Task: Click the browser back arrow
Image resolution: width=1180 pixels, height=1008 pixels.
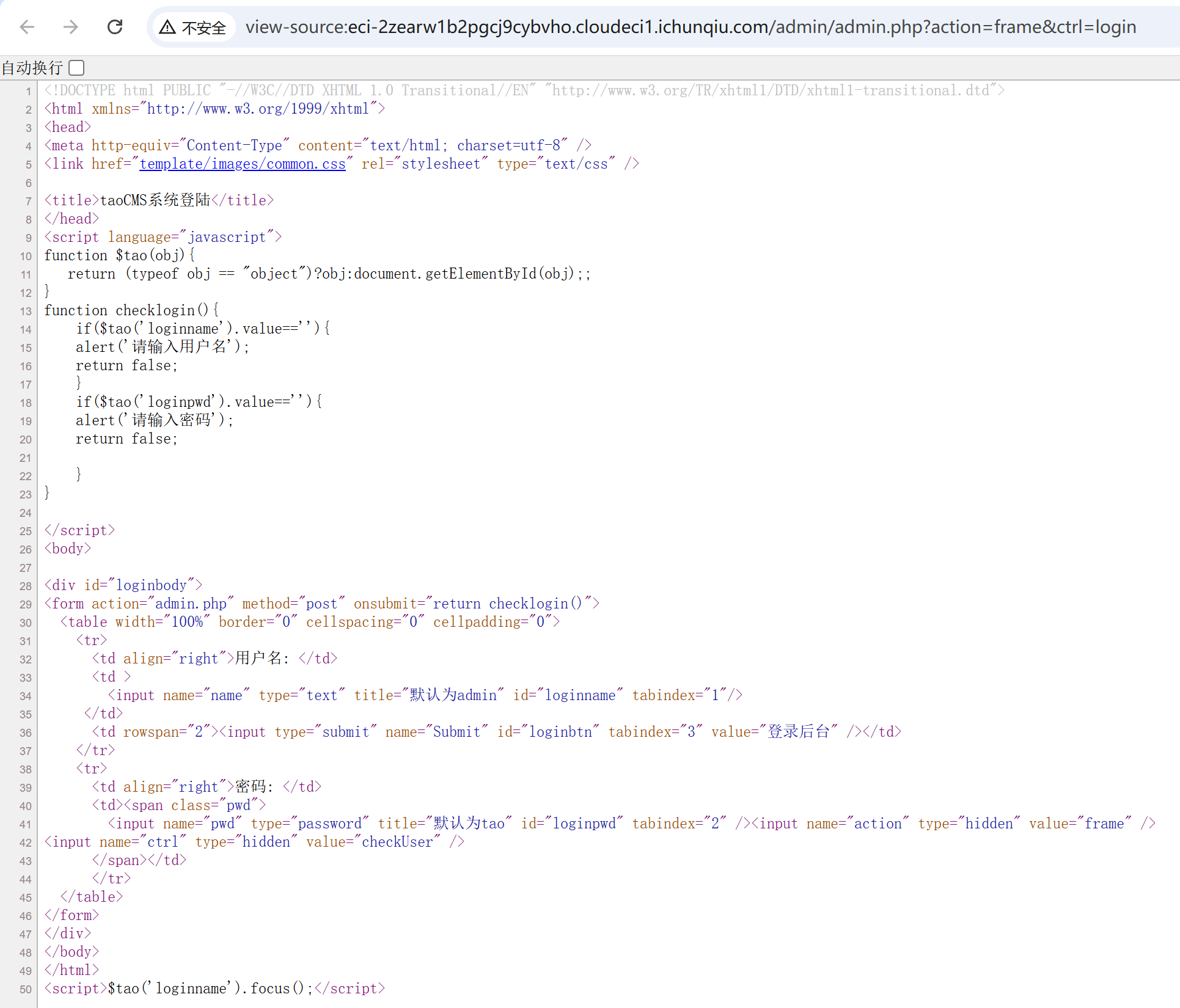Action: pyautogui.click(x=27, y=27)
